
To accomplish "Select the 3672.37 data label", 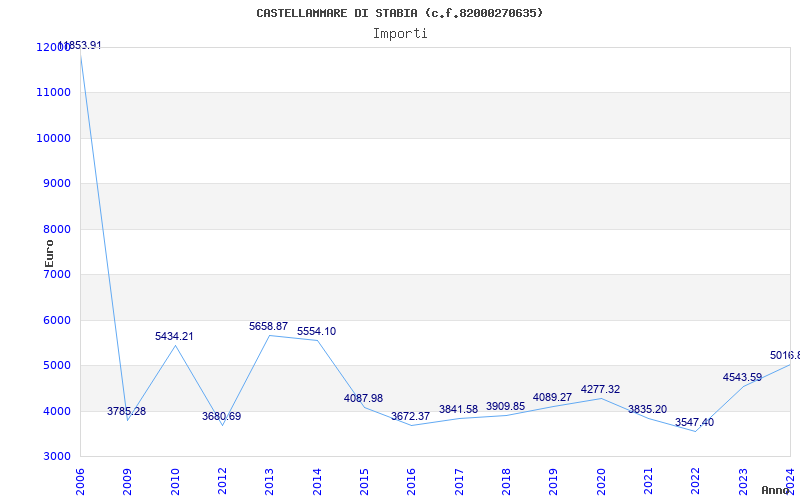I will point(410,417).
